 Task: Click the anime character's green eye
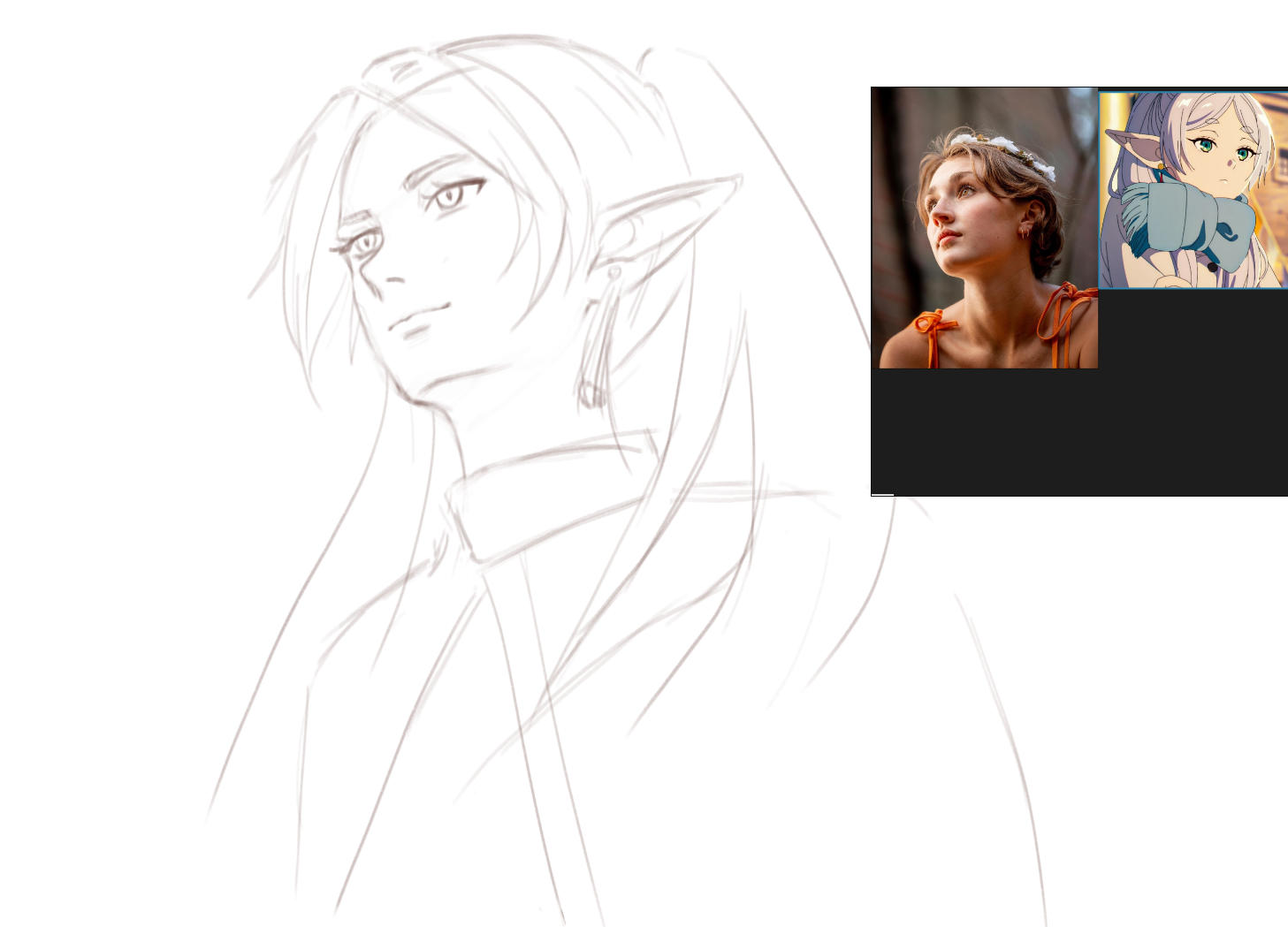1204,145
